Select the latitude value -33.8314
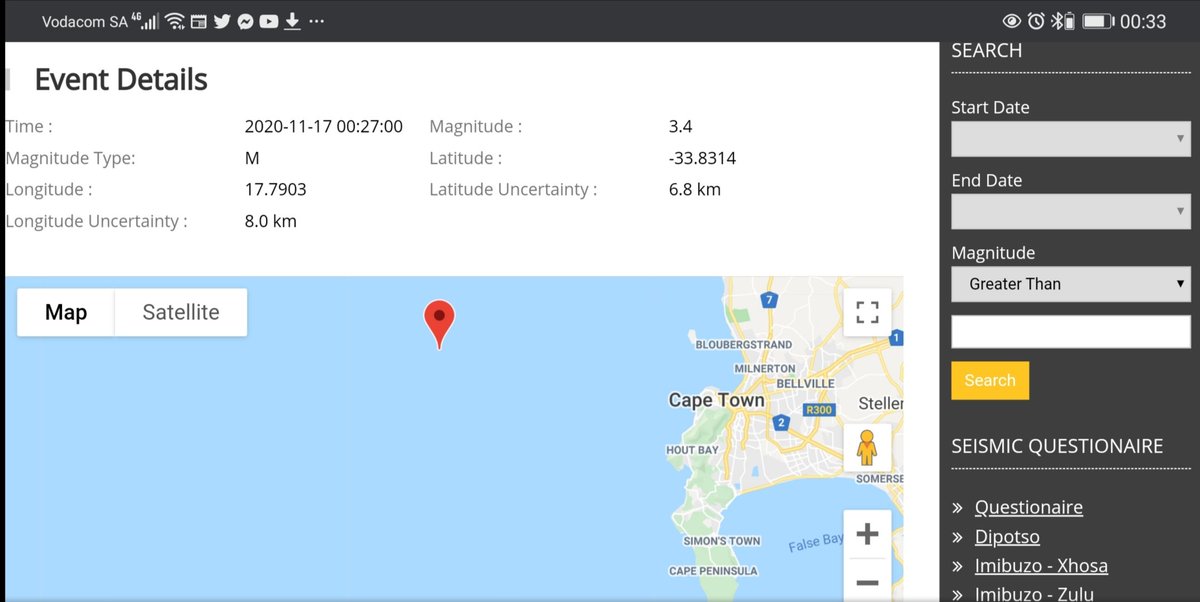 [x=702, y=158]
